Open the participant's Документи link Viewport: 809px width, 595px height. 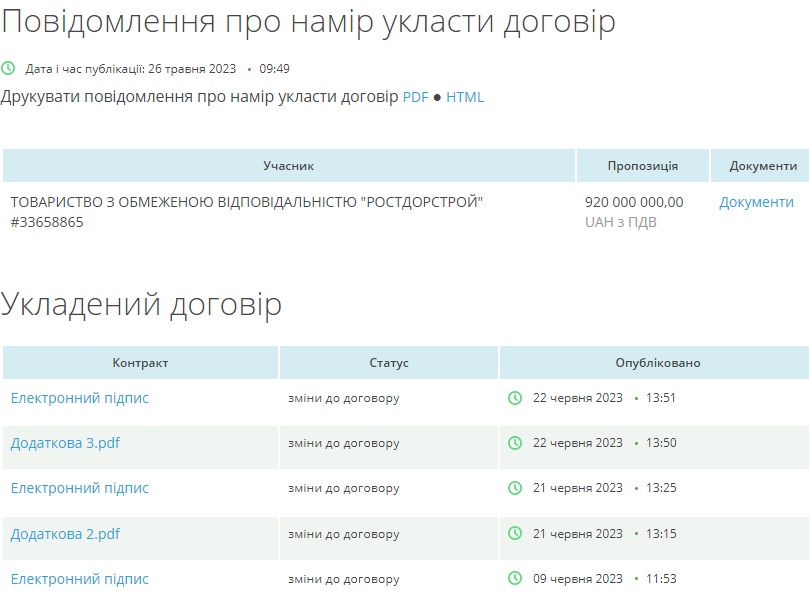pos(756,202)
